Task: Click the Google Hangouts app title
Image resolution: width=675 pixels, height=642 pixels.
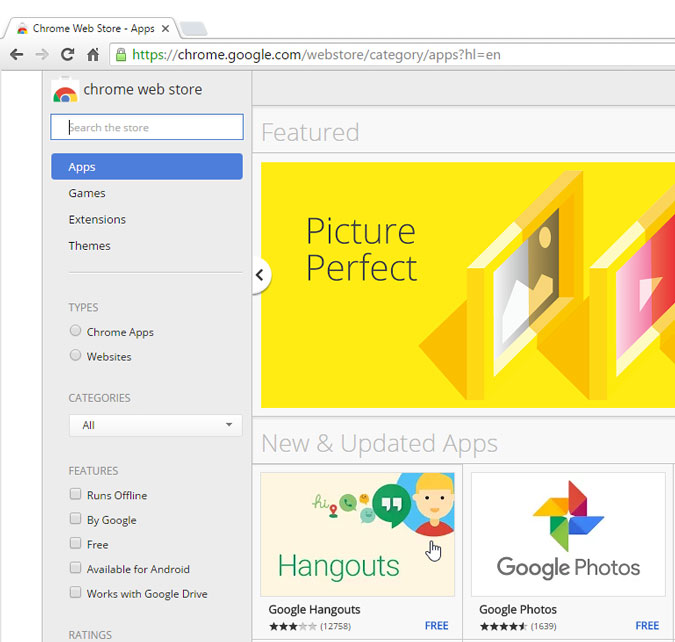Action: 314,609
